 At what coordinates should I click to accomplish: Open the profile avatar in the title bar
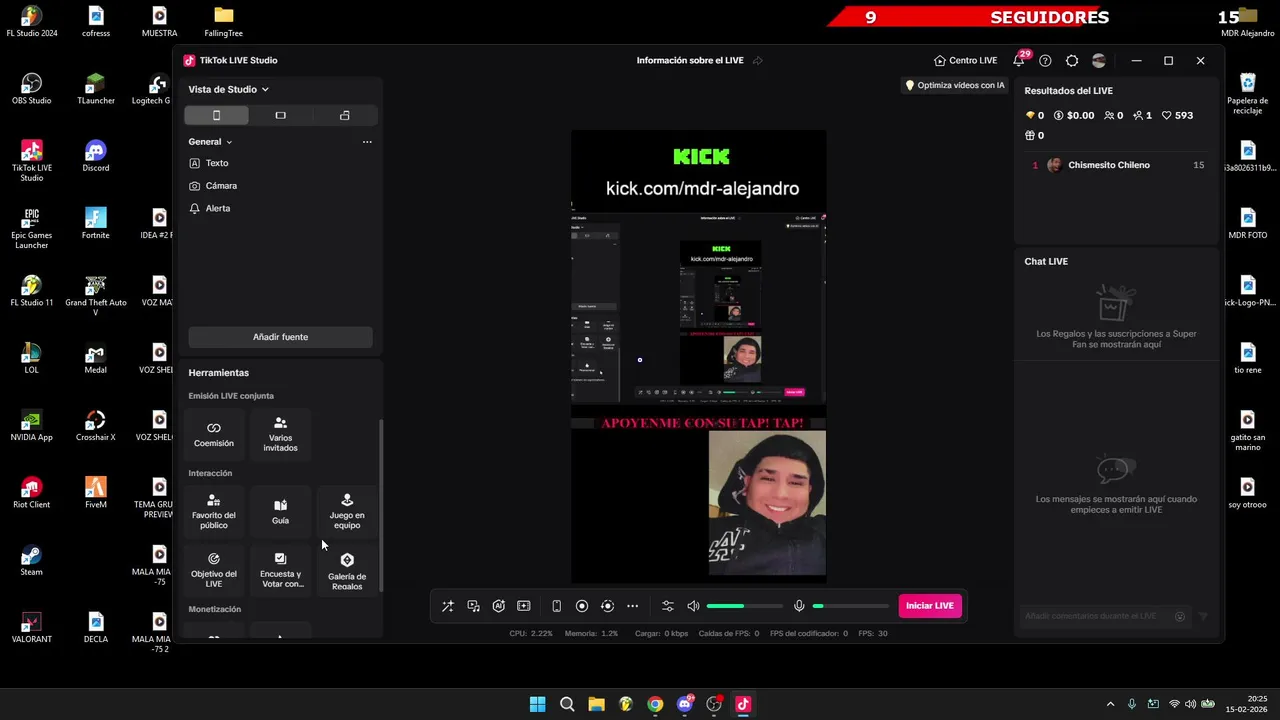pos(1099,60)
